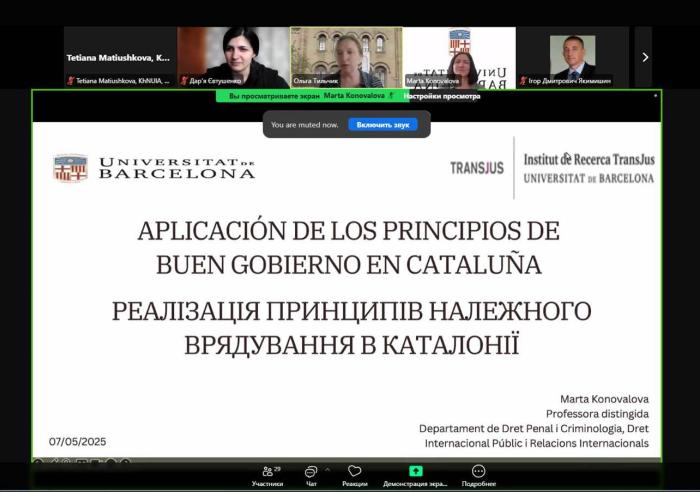Click muted mic icon on Tetiana's tile

71,81
